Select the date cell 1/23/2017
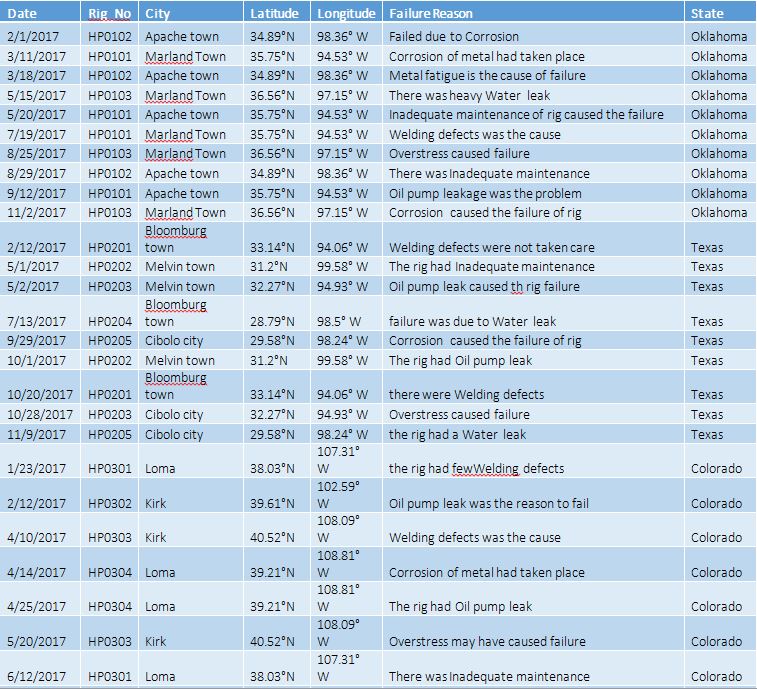This screenshot has height=689, width=757. pos(40,461)
